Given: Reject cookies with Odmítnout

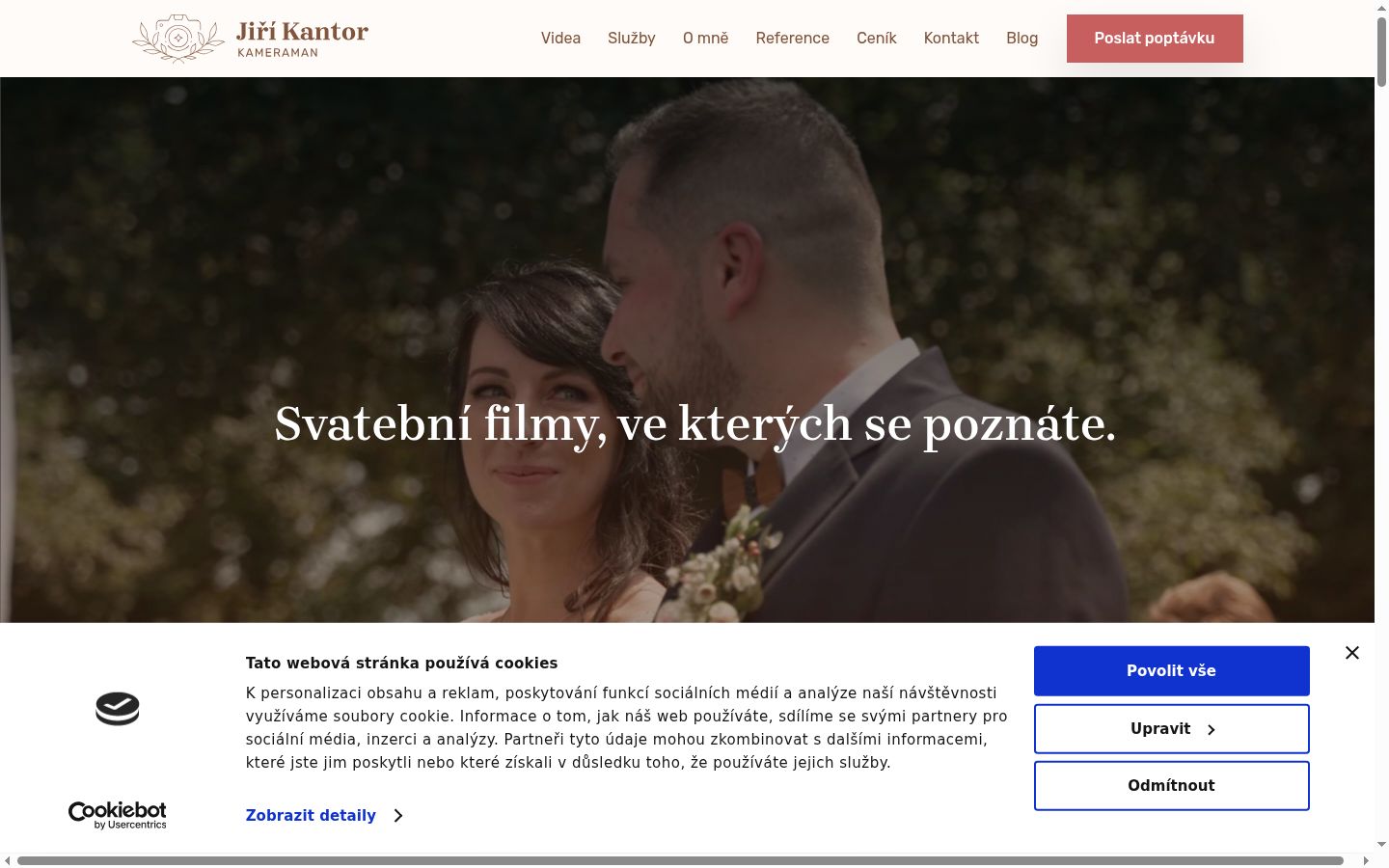Looking at the screenshot, I should tap(1172, 786).
